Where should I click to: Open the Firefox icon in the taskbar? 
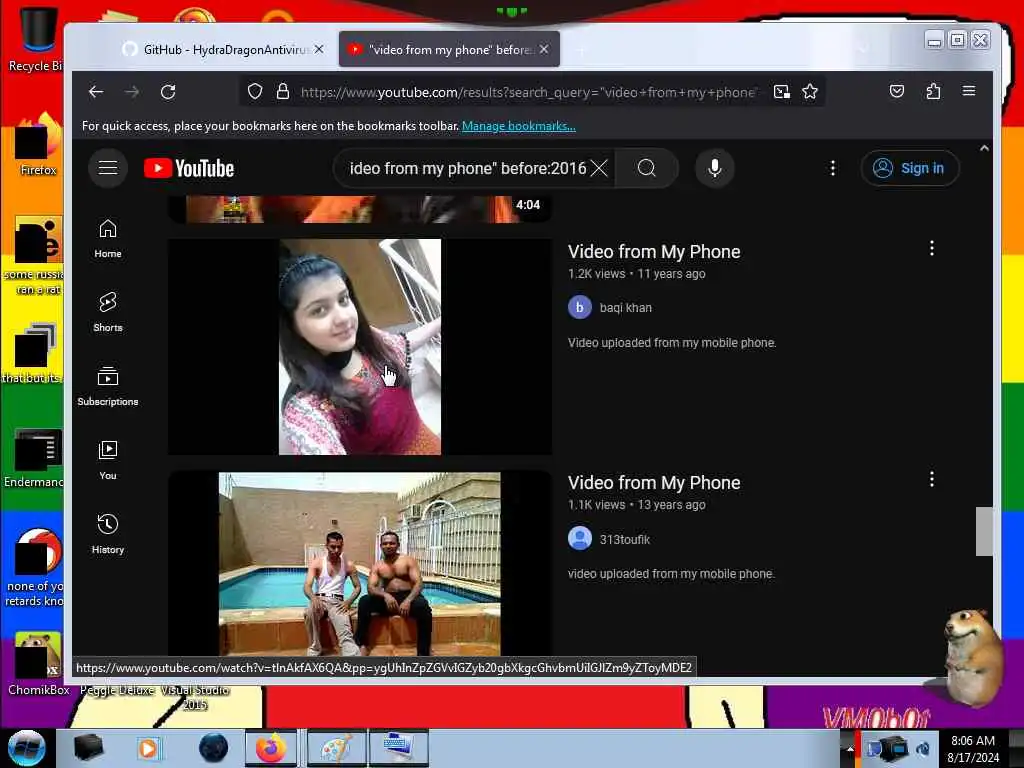(271, 748)
